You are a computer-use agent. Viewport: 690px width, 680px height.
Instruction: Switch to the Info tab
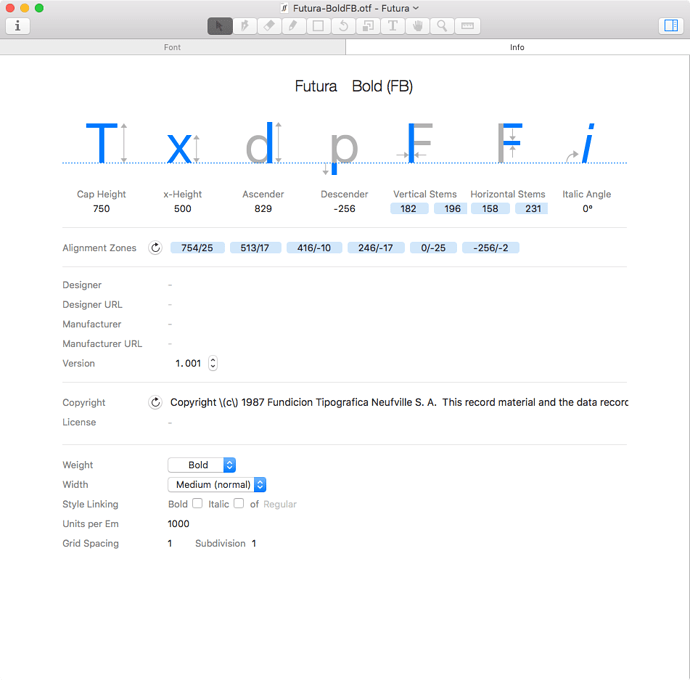click(518, 47)
